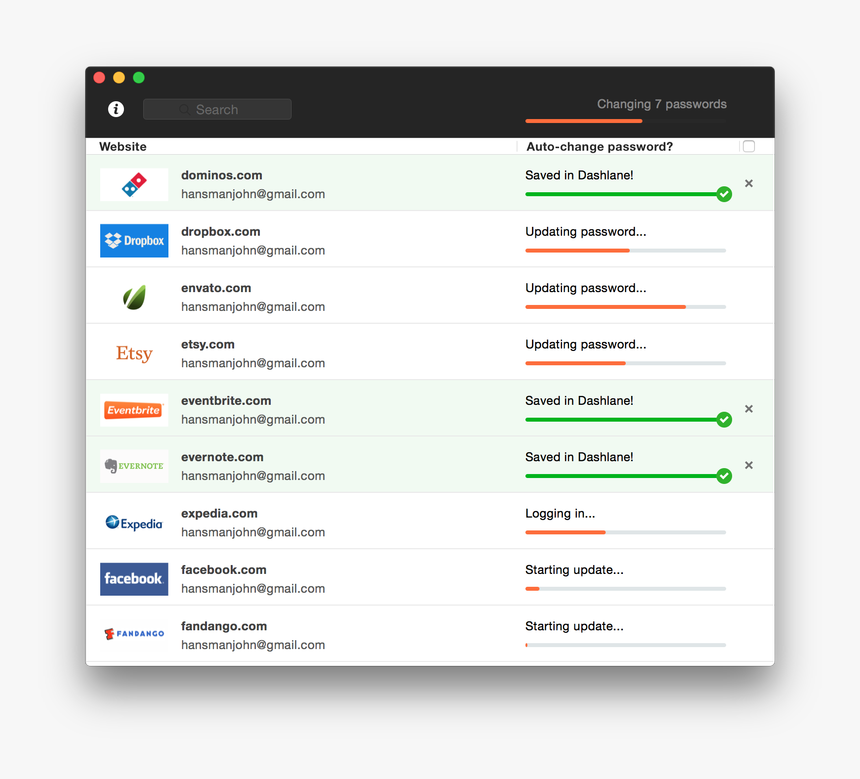Select the dropbox.com site name
This screenshot has height=779, width=860.
tap(220, 232)
